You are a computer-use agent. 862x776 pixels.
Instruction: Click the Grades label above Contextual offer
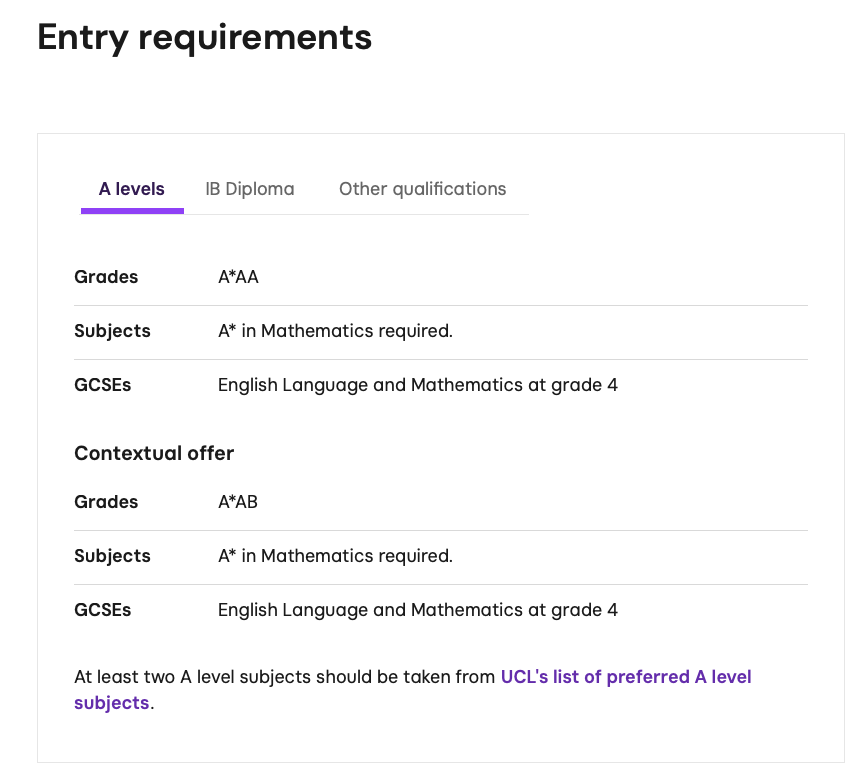(106, 277)
